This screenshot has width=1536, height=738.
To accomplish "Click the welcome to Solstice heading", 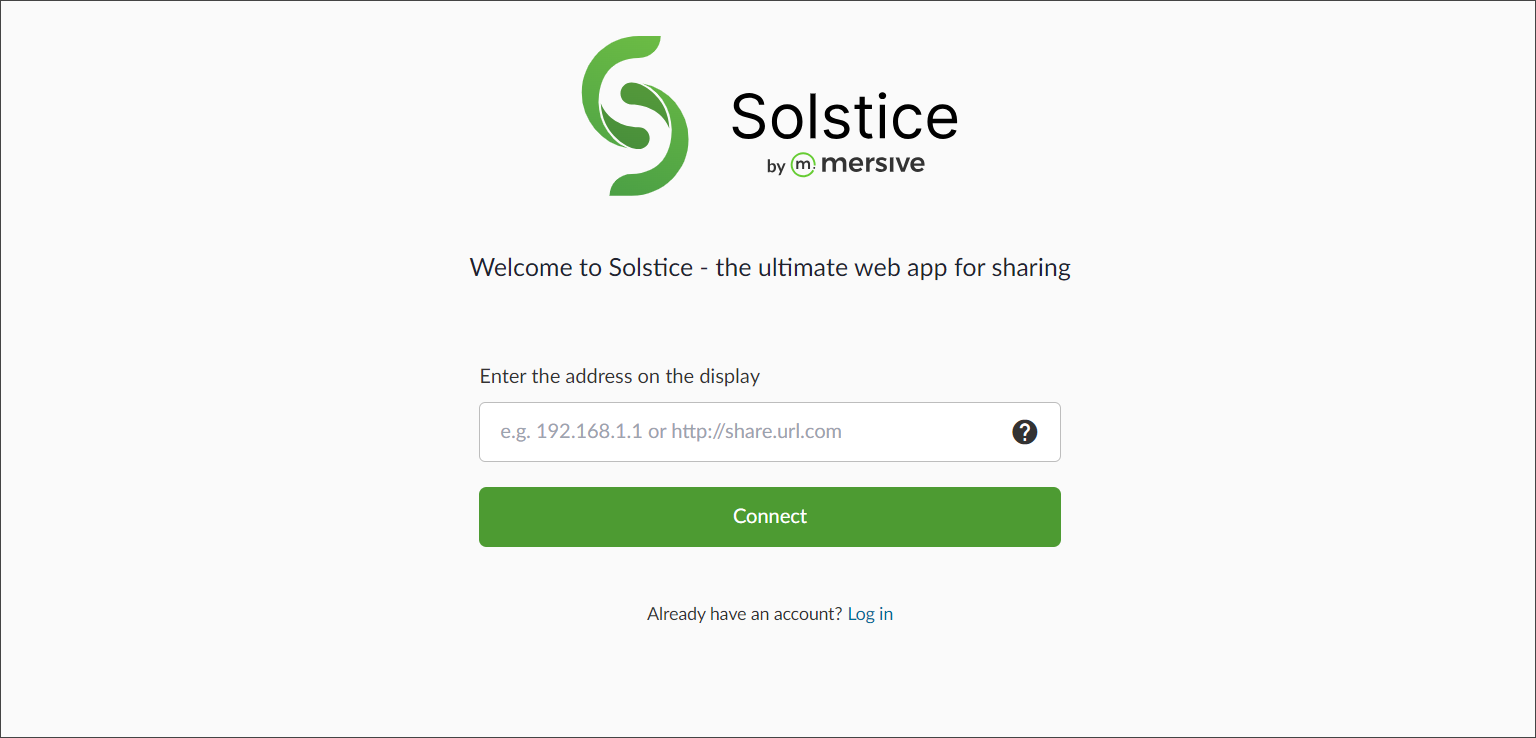I will [x=770, y=267].
